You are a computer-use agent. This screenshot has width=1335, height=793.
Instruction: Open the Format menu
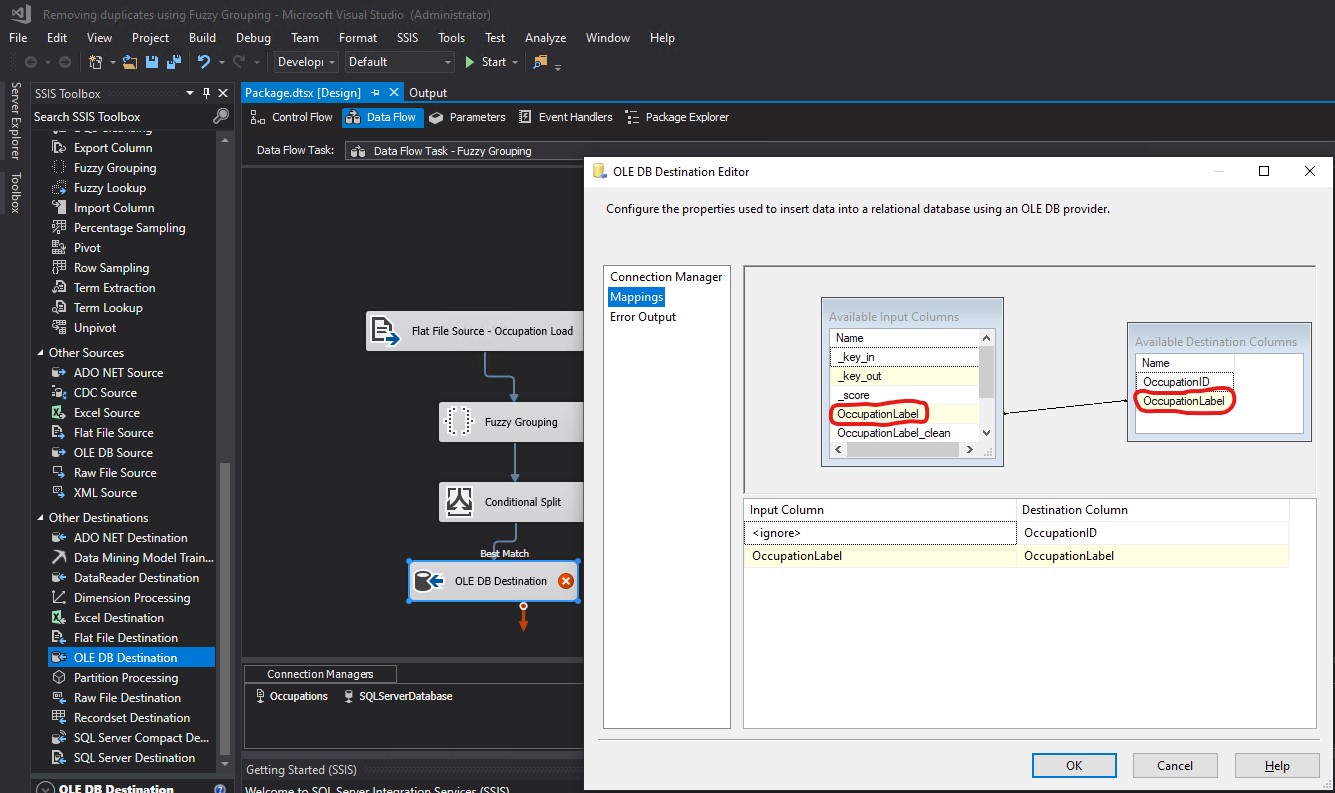(358, 38)
